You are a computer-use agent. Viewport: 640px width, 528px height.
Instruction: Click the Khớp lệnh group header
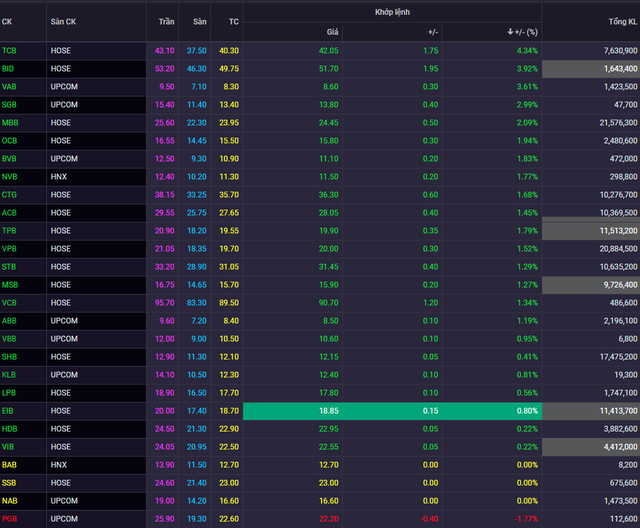coord(392,12)
